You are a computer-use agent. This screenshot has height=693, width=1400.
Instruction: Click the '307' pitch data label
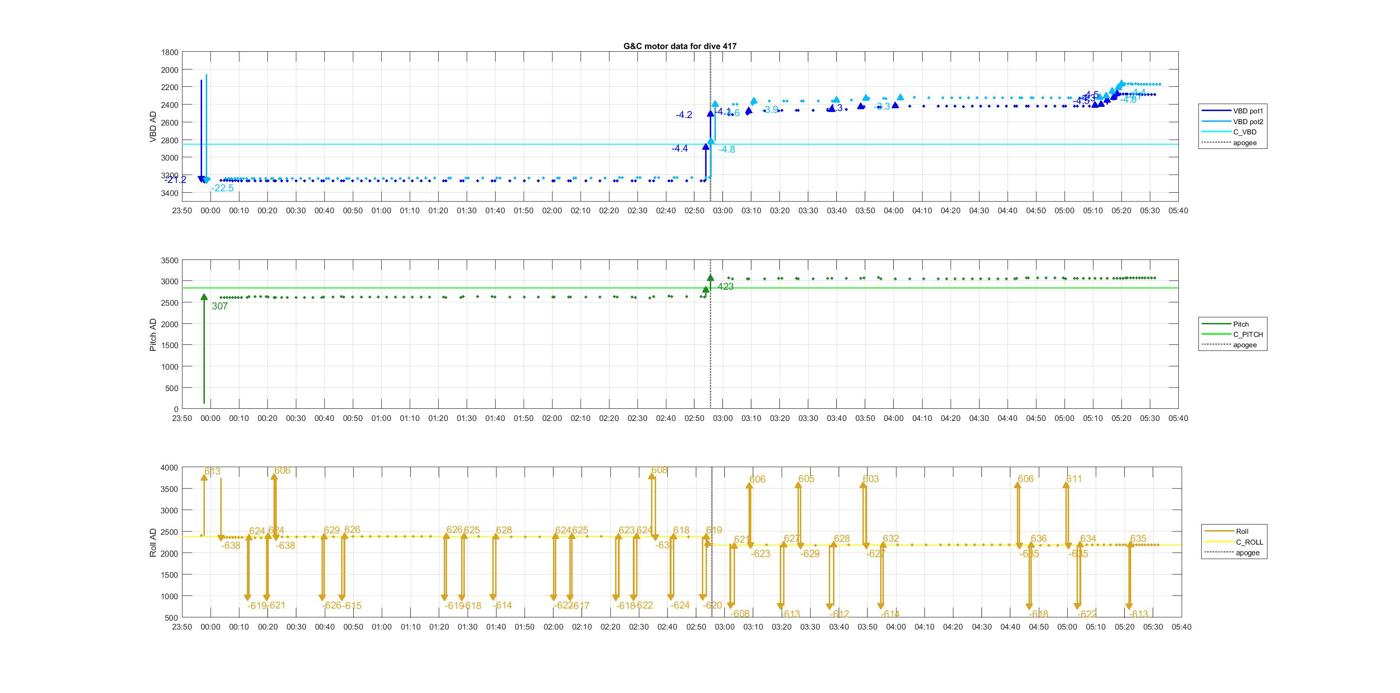coord(220,306)
